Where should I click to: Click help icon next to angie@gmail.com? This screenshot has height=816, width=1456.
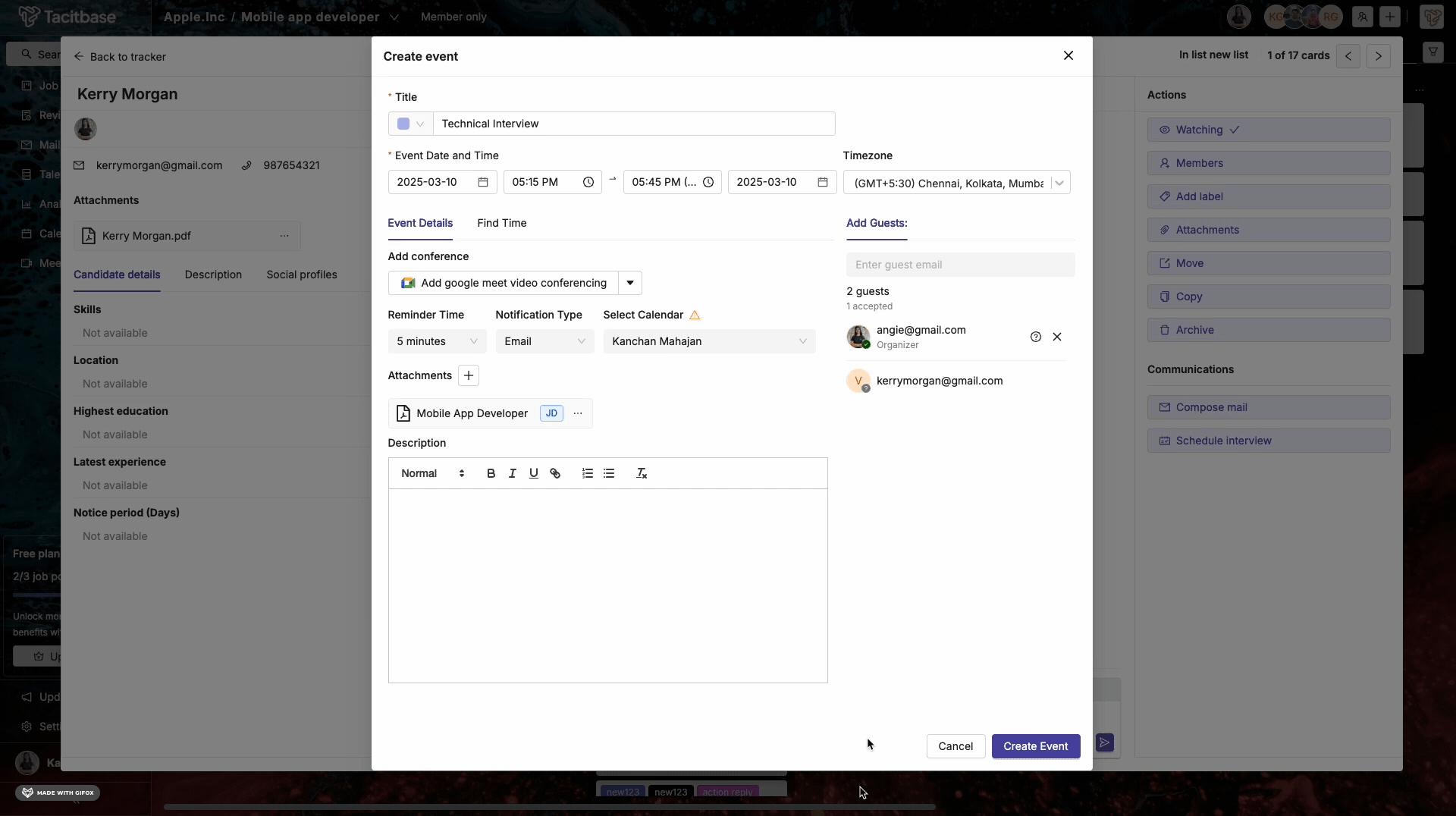point(1036,337)
